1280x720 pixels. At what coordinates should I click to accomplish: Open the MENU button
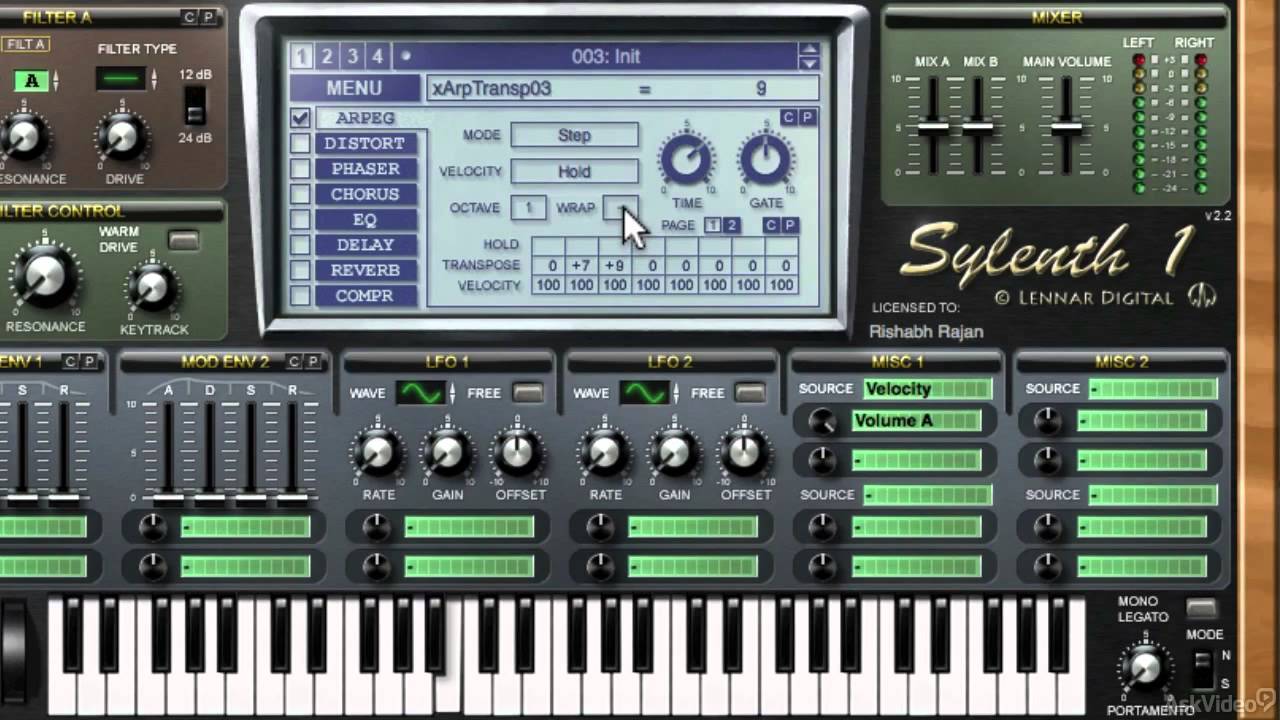tap(354, 88)
